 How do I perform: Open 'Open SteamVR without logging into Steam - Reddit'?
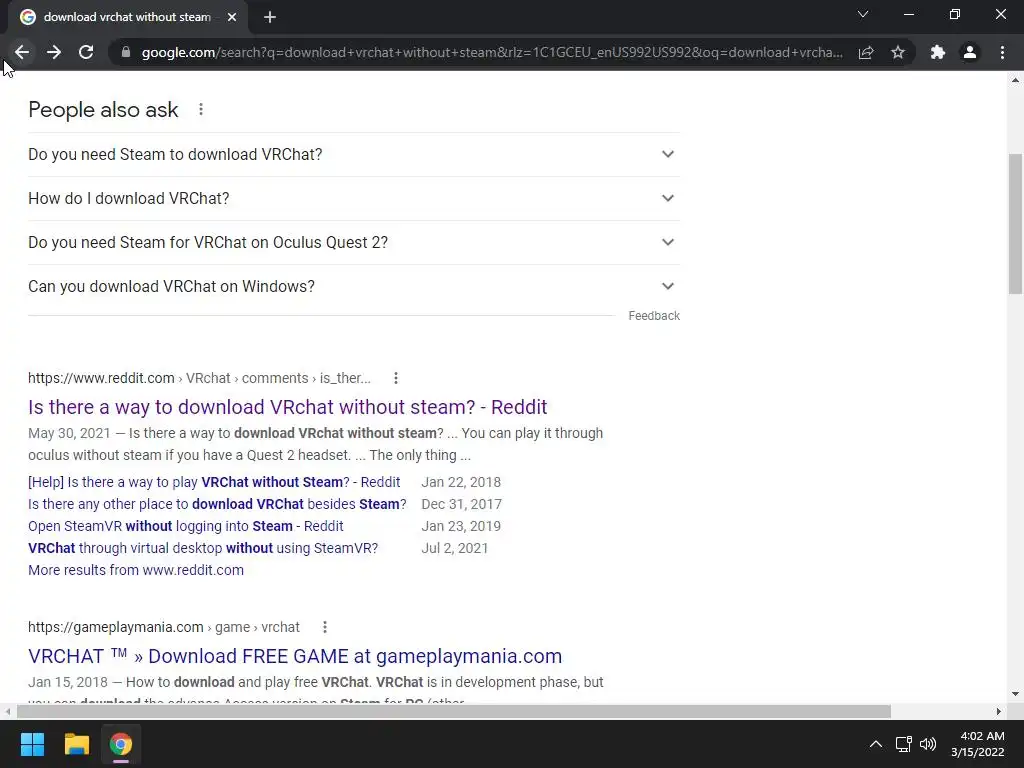click(185, 526)
